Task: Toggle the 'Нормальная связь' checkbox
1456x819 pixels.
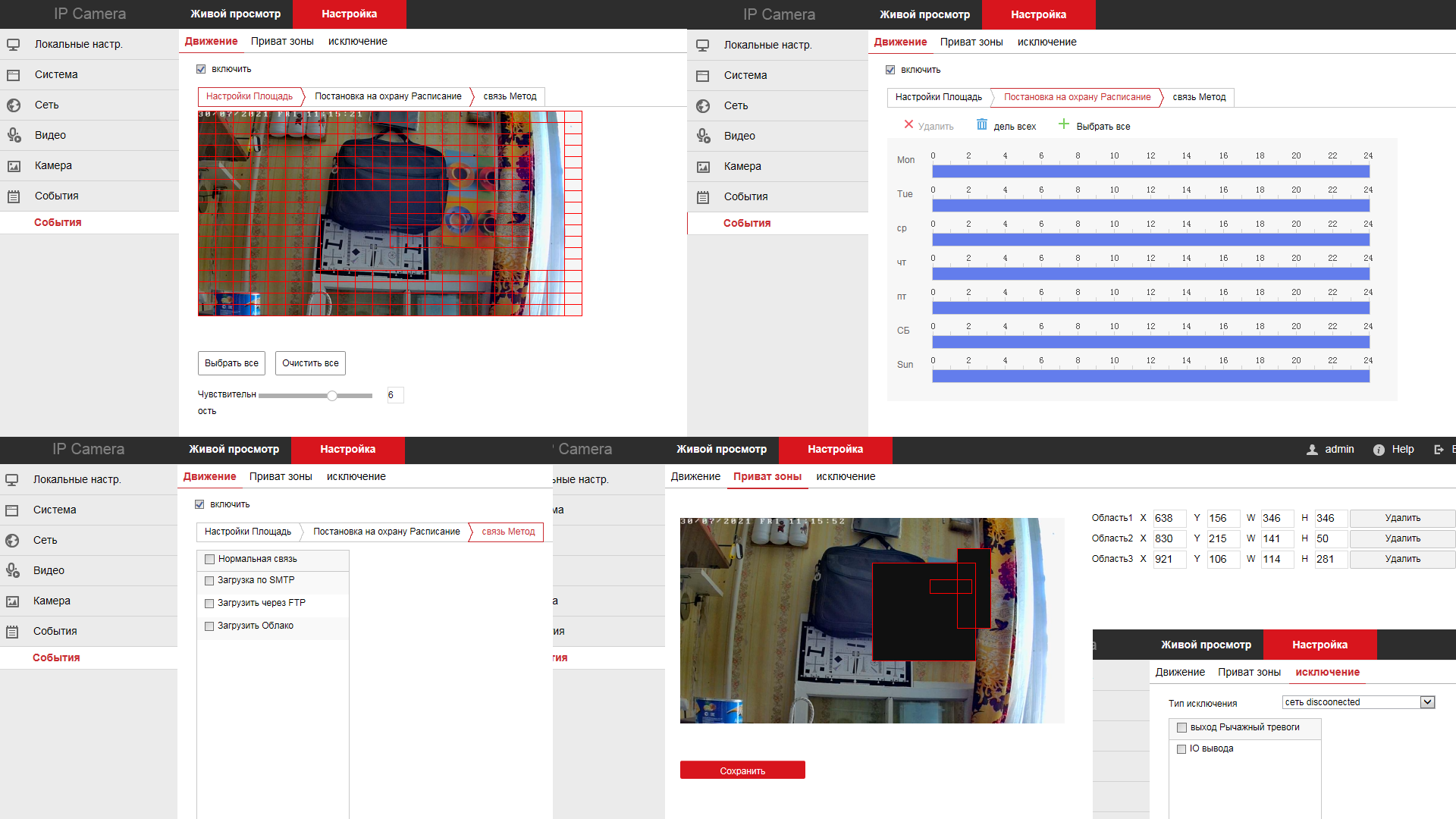Action: pos(210,560)
